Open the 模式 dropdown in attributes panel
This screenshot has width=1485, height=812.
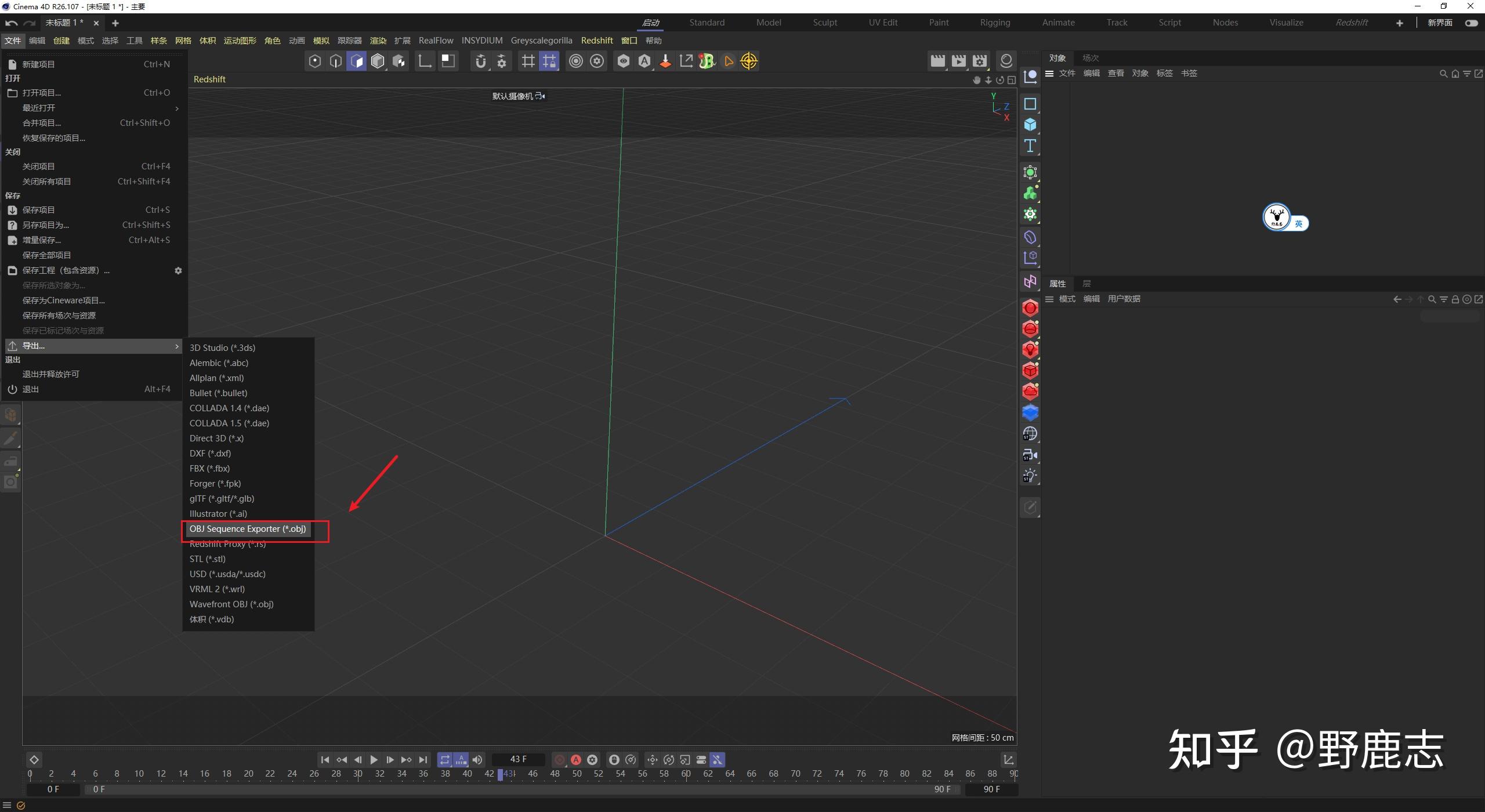point(1066,299)
